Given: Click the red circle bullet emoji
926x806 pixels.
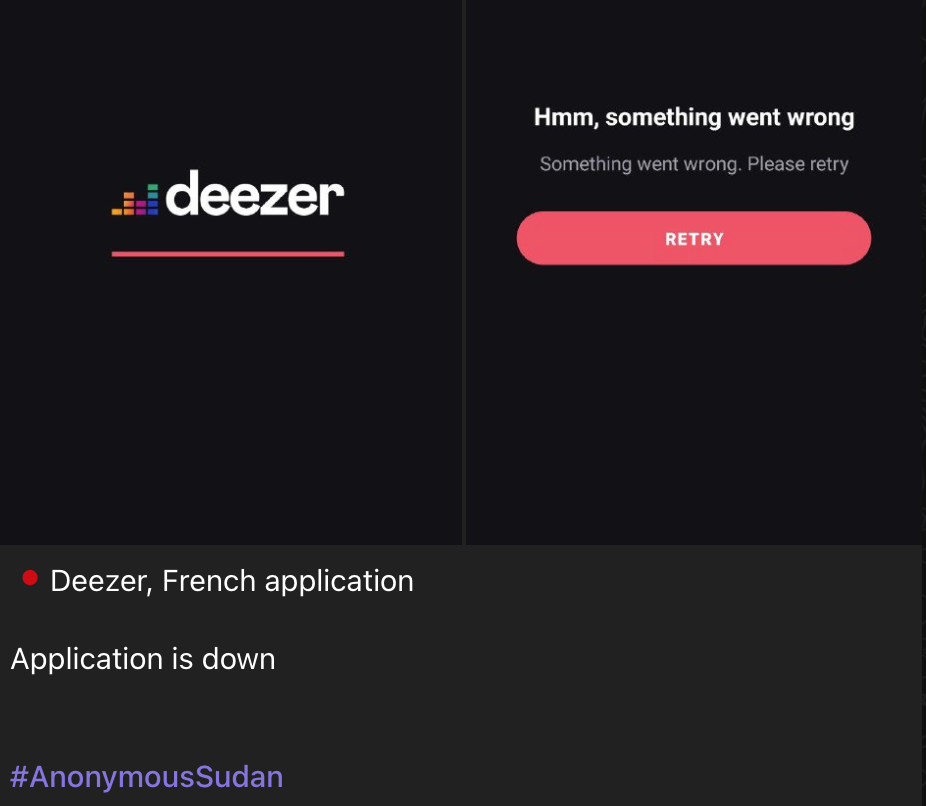Looking at the screenshot, I should [30, 578].
